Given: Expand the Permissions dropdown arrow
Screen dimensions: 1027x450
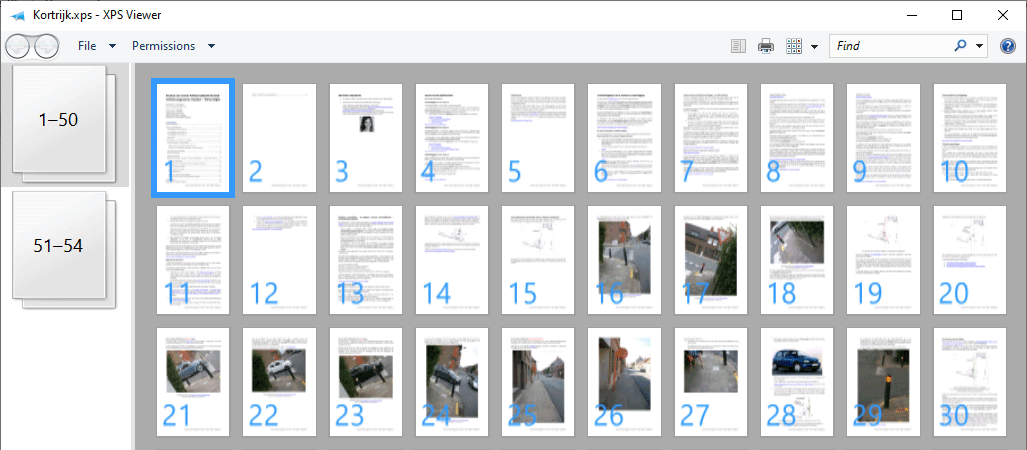Looking at the screenshot, I should click(x=211, y=46).
